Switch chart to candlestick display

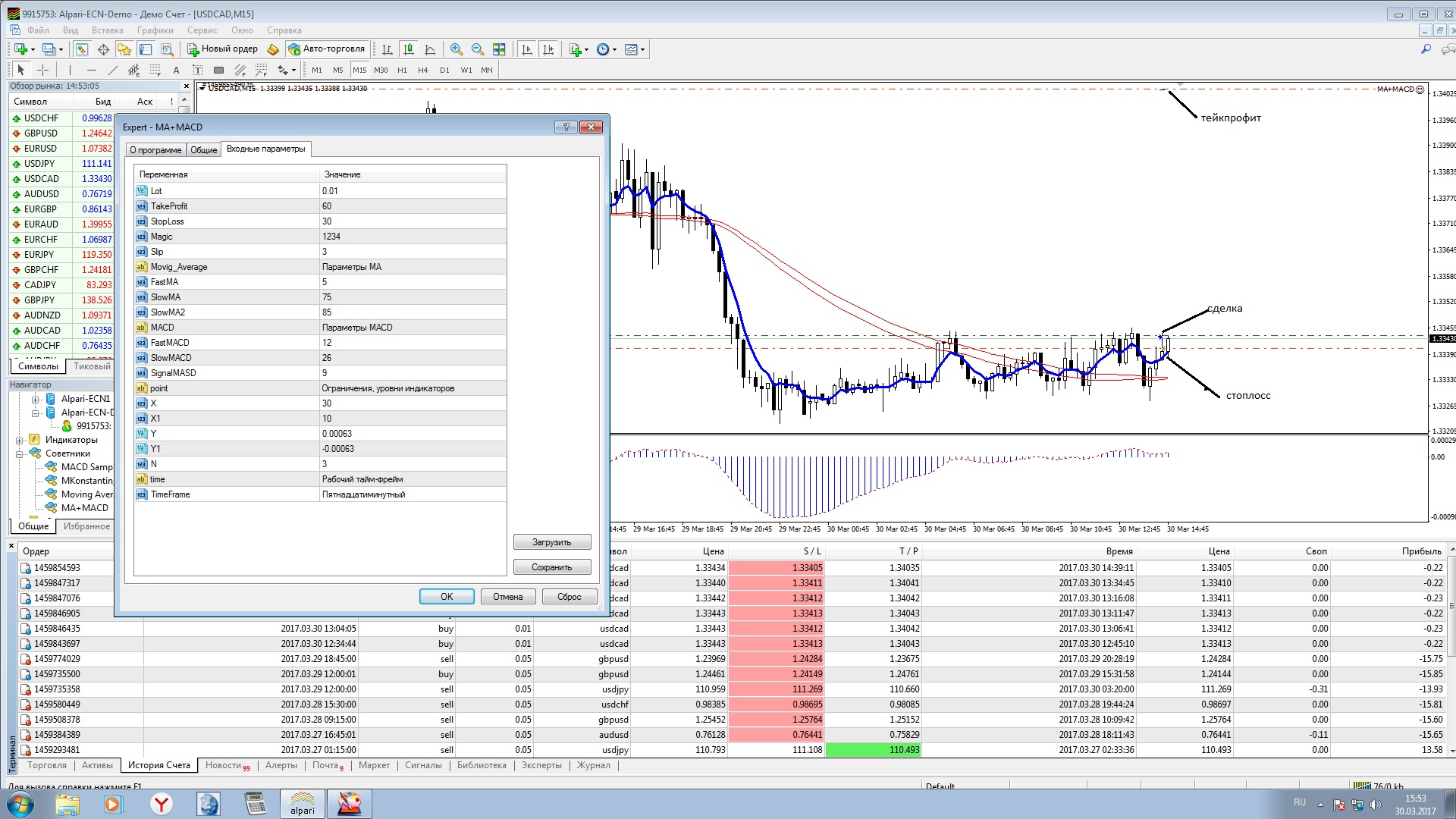pos(409,49)
